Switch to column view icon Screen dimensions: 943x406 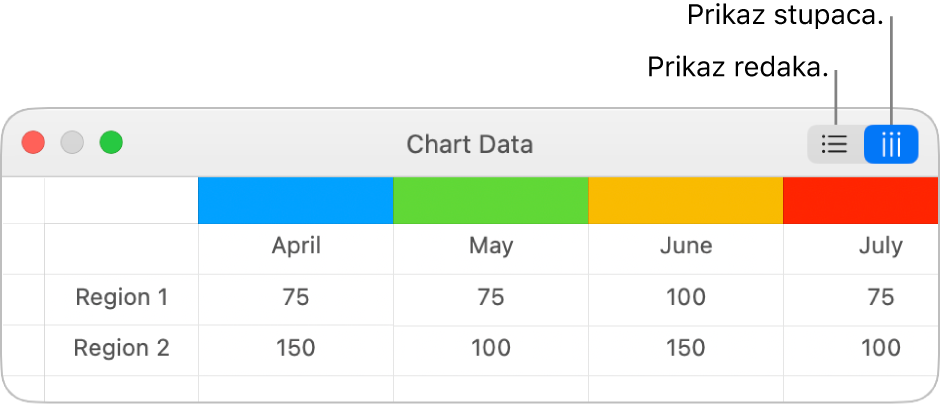pyautogui.click(x=891, y=145)
